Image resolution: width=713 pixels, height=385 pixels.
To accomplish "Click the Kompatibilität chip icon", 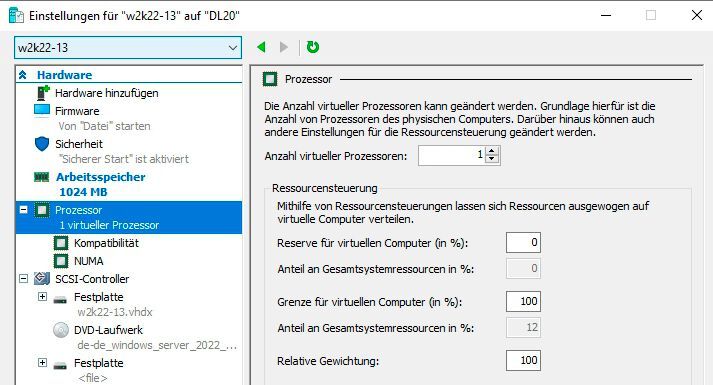I will point(61,243).
